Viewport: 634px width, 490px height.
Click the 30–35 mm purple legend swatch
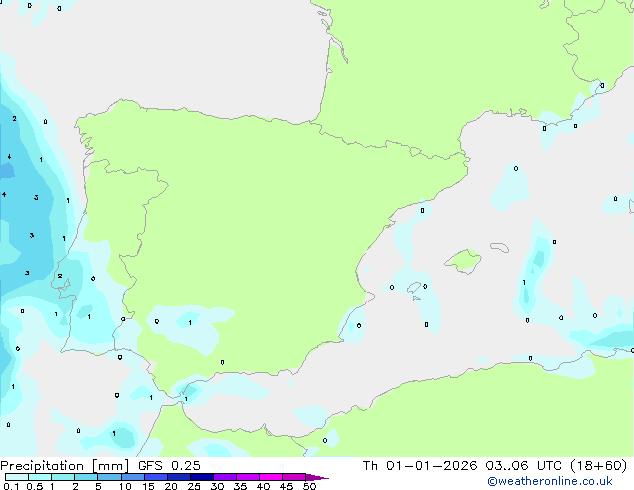click(224, 477)
